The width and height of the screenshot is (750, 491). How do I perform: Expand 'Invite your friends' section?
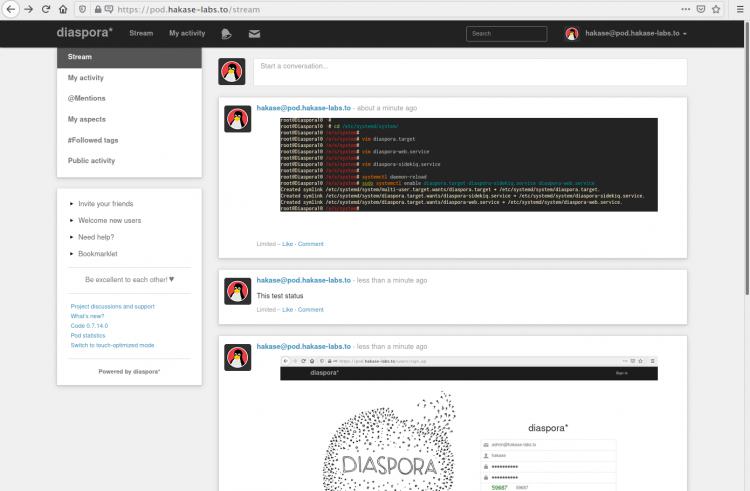tap(105, 203)
